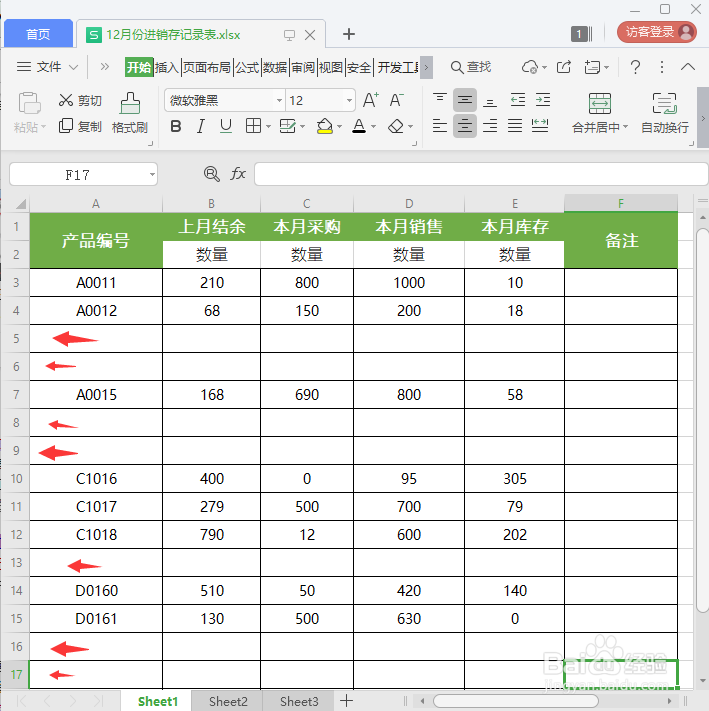This screenshot has height=711, width=709.
Task: Click the cloud sync icon
Action: [529, 67]
